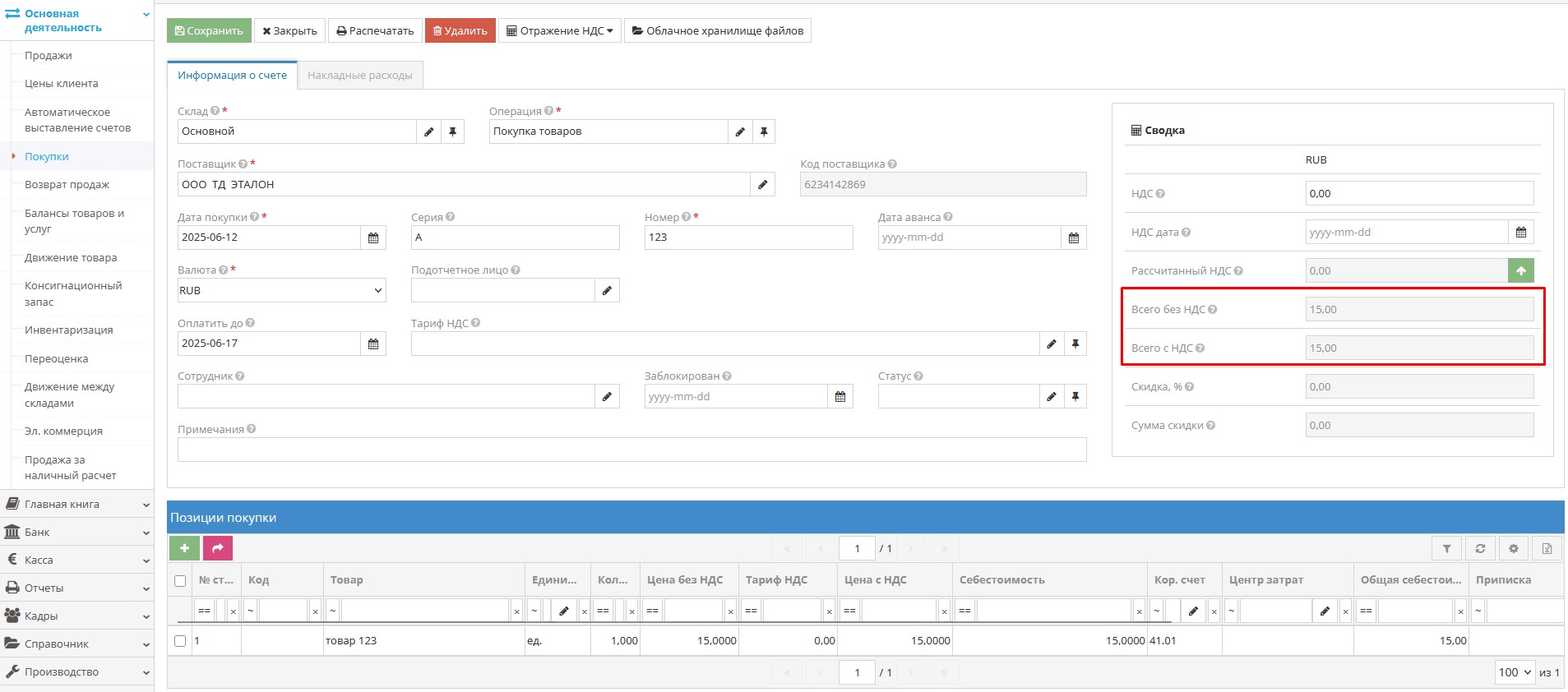Change rows-per-page 100 dropdown
This screenshot has width=1568, height=692.
[x=1515, y=672]
